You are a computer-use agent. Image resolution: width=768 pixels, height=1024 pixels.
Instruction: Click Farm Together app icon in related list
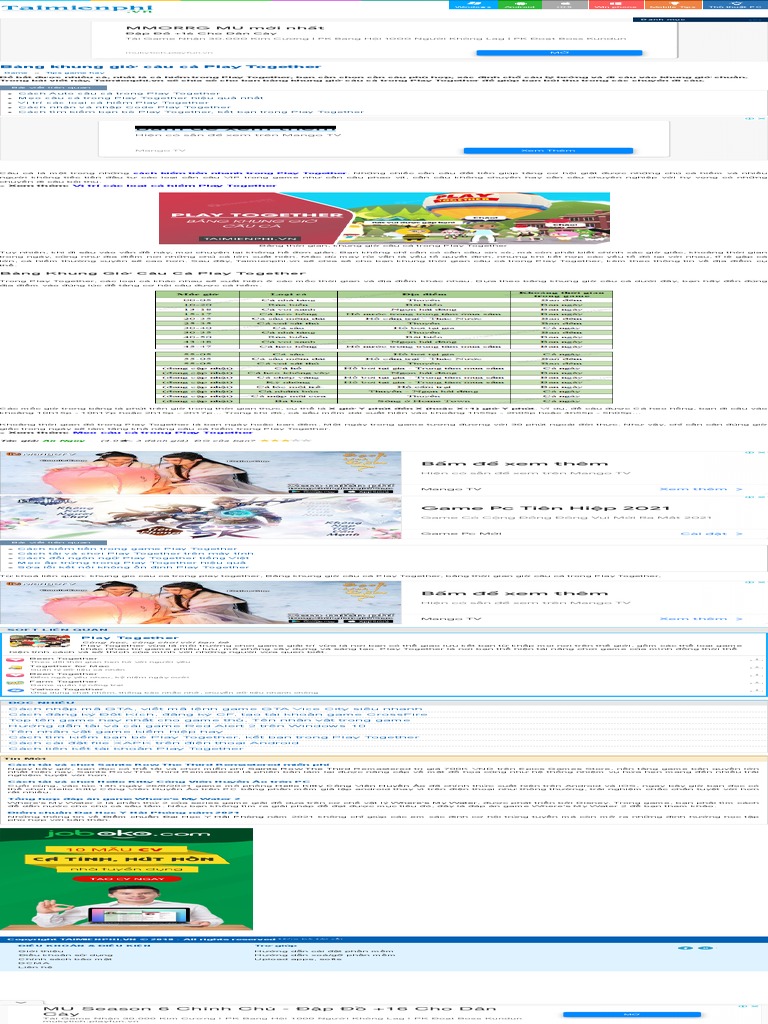(15, 683)
